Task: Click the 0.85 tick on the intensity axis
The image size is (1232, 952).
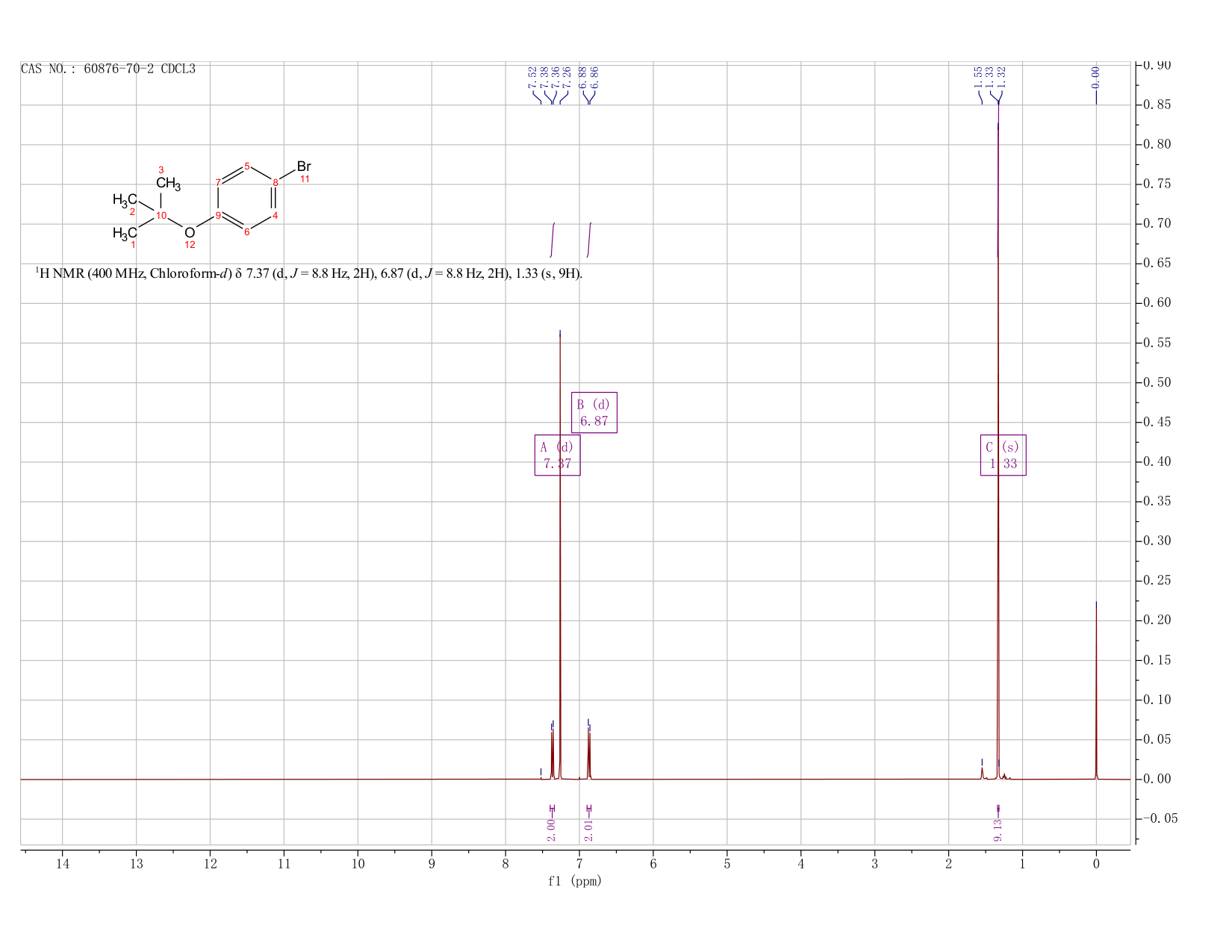Action: (x=1155, y=105)
